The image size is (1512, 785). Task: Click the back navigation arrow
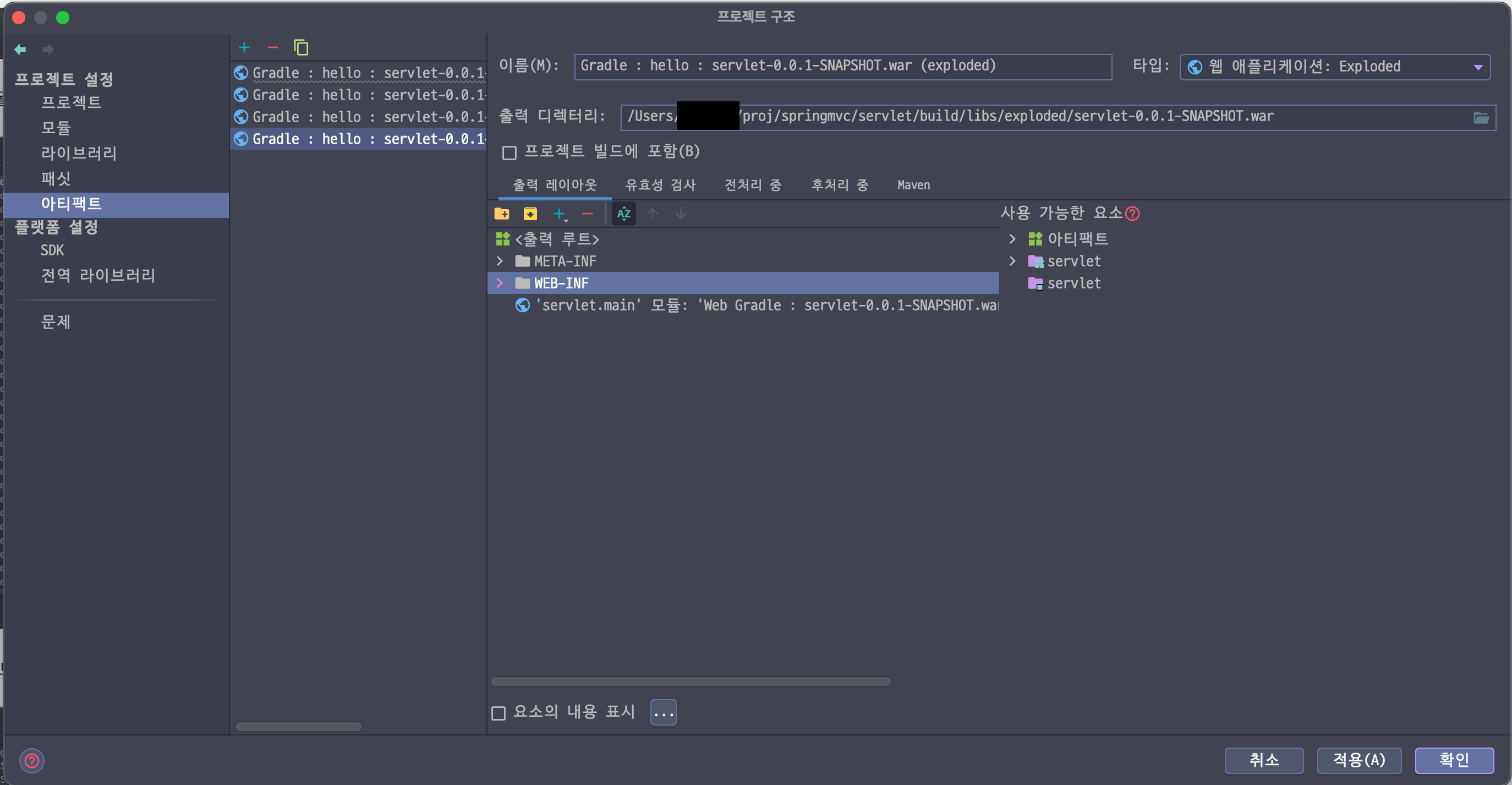click(20, 50)
